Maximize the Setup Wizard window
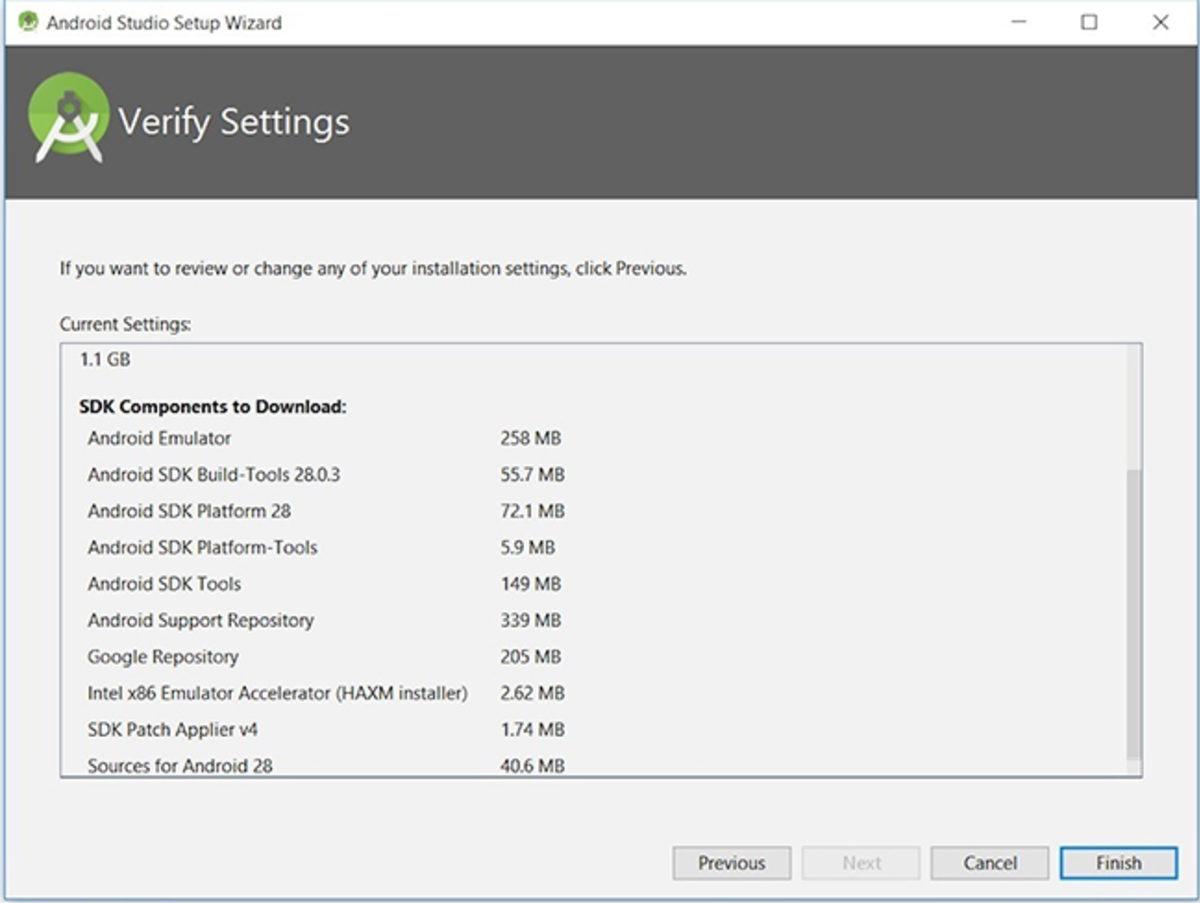Screen dimensions: 1200x903 tap(1089, 22)
